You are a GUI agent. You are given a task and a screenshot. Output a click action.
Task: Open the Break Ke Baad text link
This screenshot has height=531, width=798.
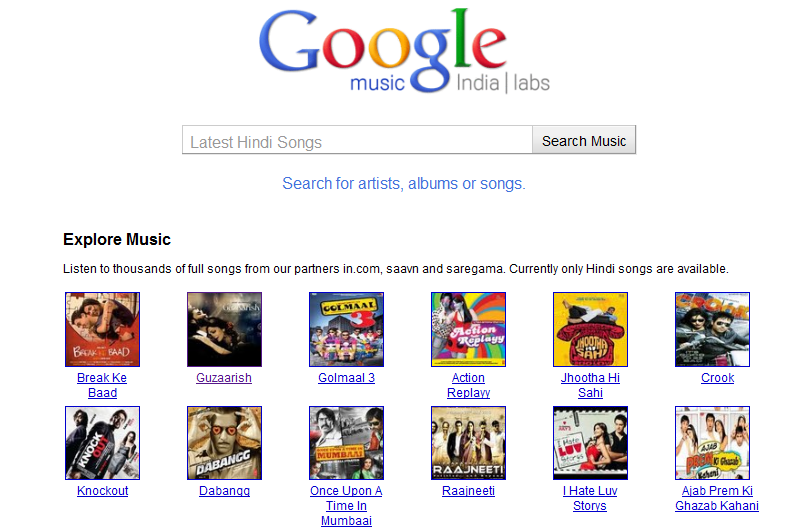(102, 385)
